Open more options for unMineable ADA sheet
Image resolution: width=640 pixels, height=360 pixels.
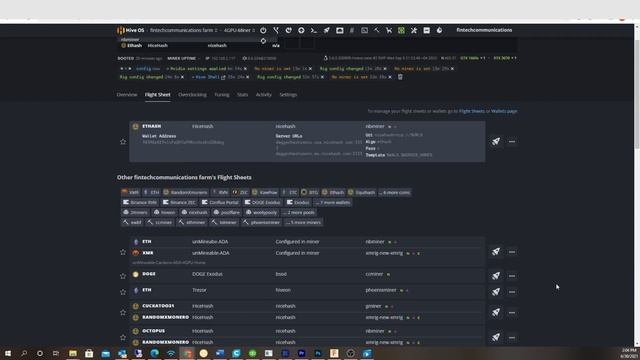(512, 252)
